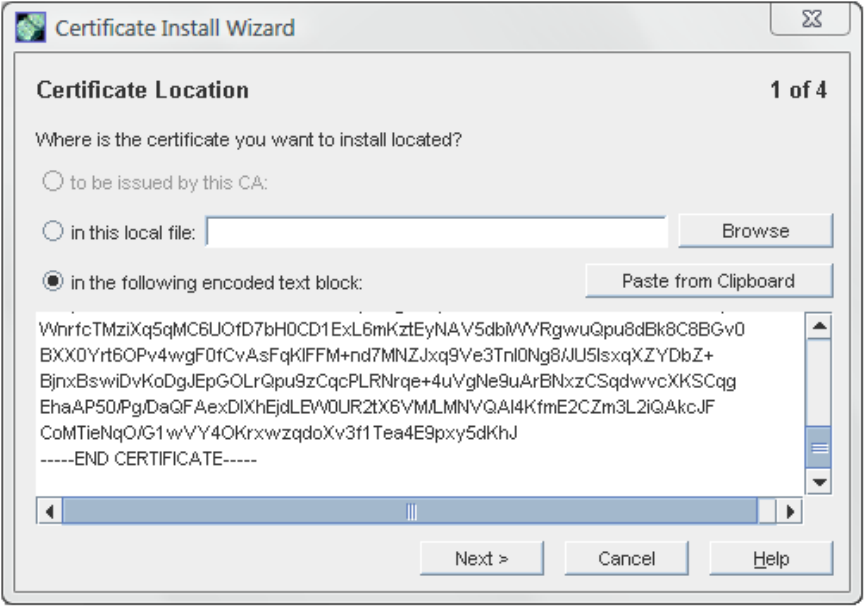The height and width of the screenshot is (607, 865).
Task: Click the down arrow of the vertical scrollbar
Action: [x=819, y=482]
